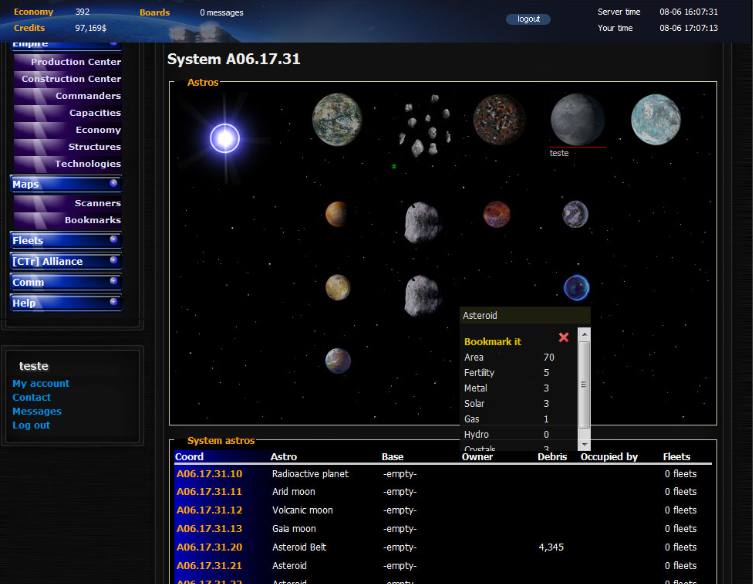Open 0 messages in the header

[x=221, y=13]
